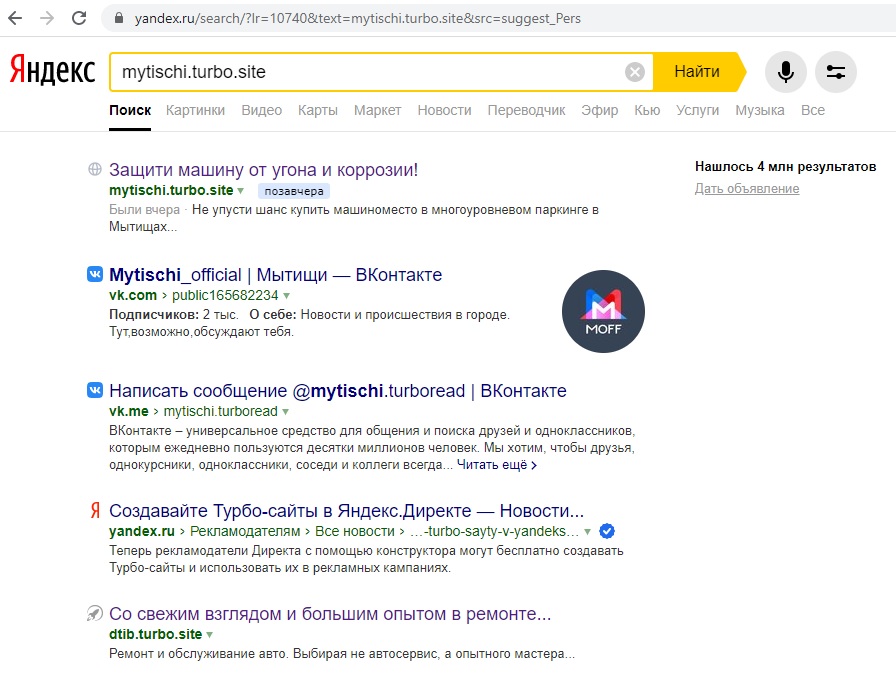Click the Были вчера label

coord(145,210)
